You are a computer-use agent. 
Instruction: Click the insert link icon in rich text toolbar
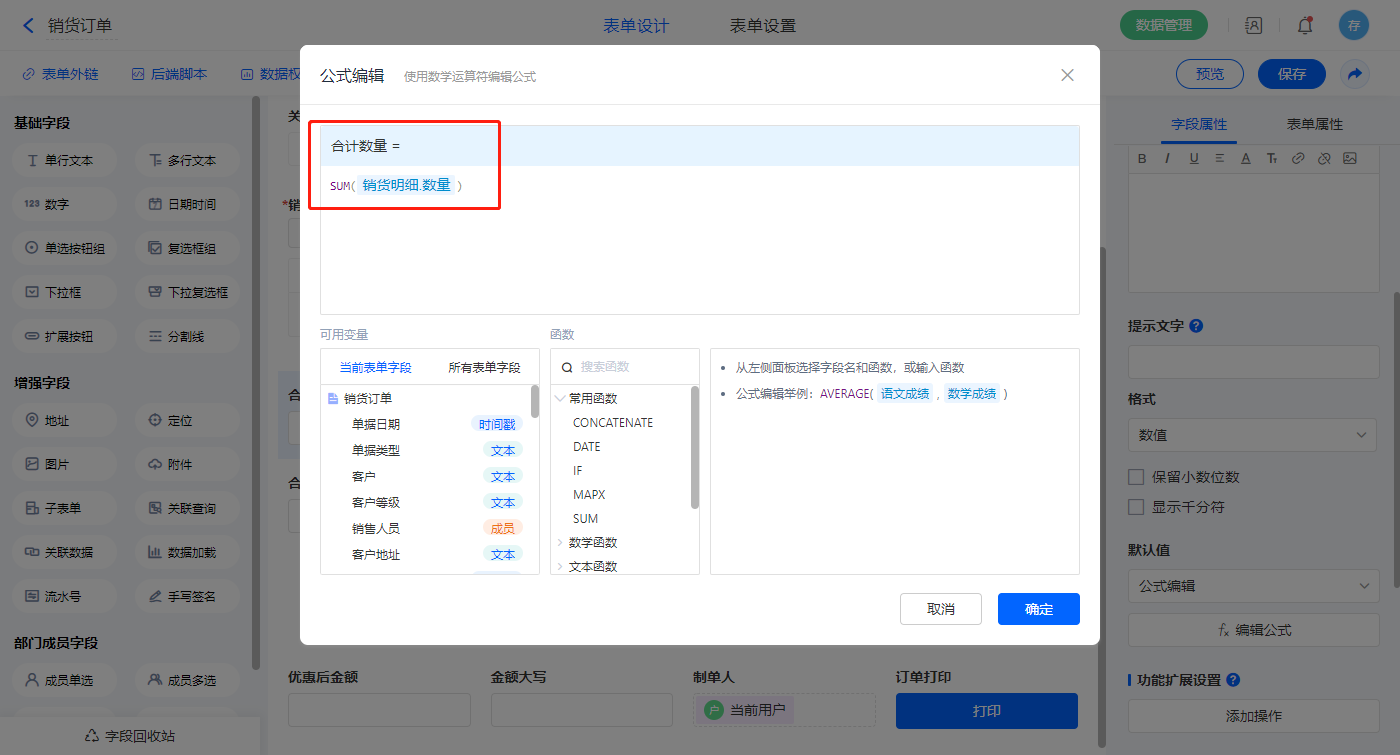coord(1298,158)
